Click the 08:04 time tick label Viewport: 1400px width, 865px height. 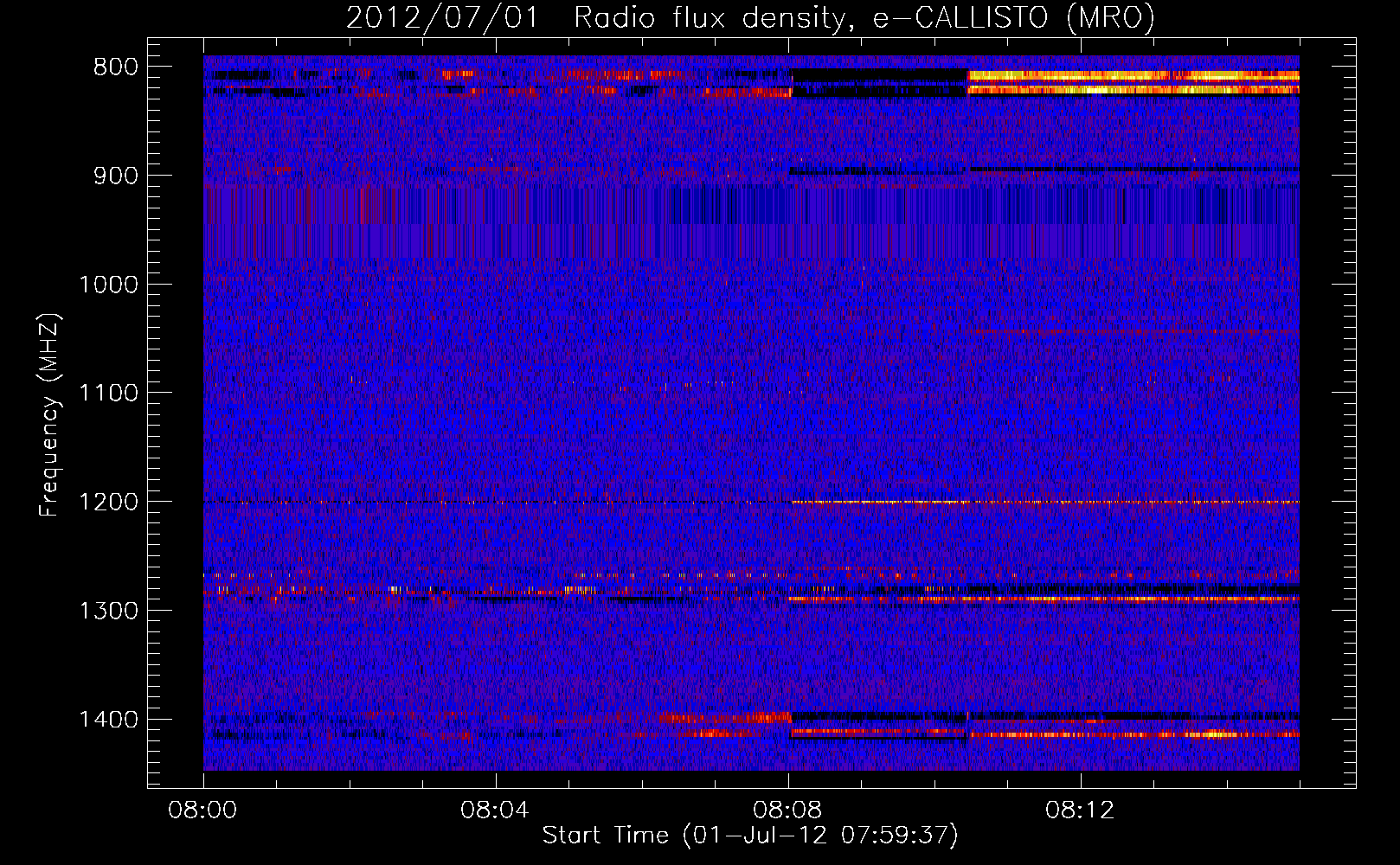[495, 811]
